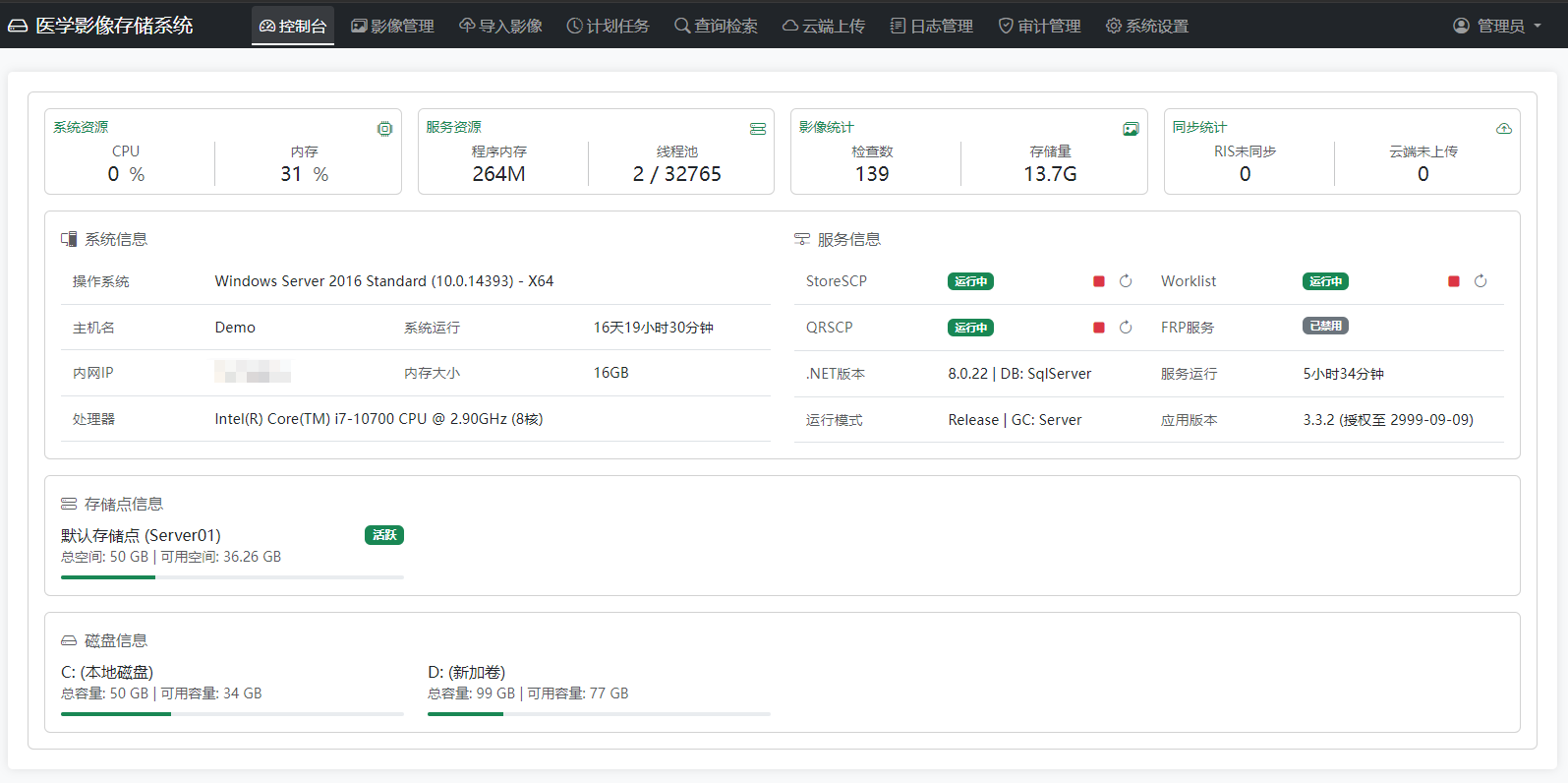Click the 云端未上传 count value
Screen dimensions: 1568x783
pyautogui.click(x=1423, y=174)
